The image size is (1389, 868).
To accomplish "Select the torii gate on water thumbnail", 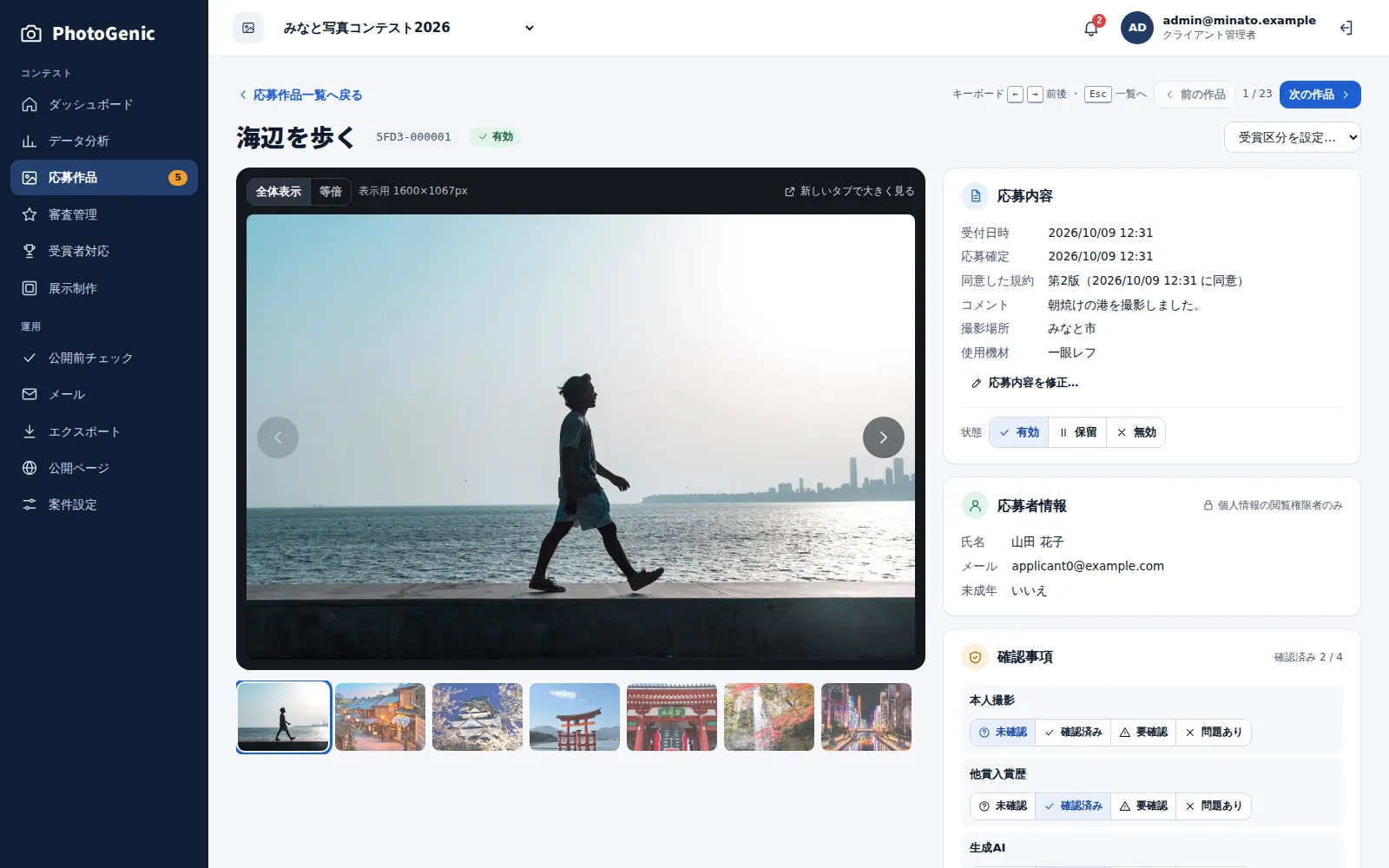I will (575, 717).
